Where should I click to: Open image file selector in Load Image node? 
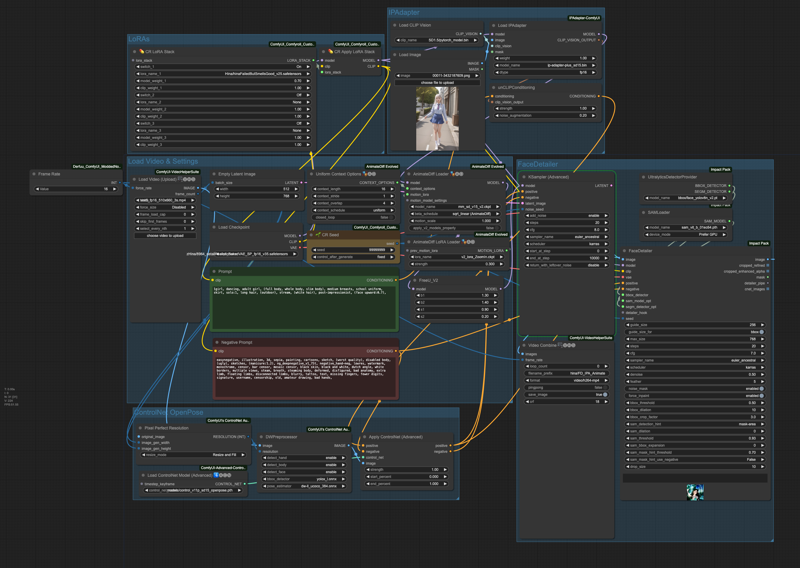click(x=437, y=76)
